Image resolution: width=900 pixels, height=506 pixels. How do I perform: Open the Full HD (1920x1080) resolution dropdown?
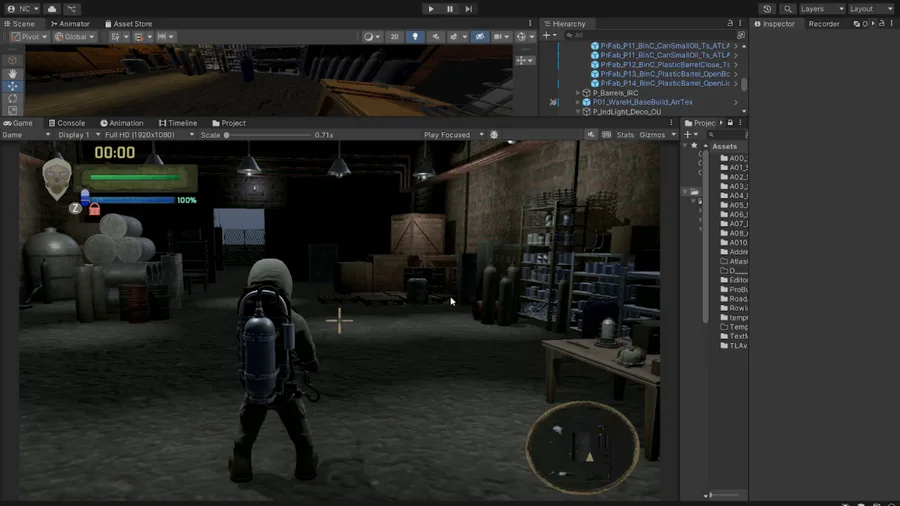[149, 135]
